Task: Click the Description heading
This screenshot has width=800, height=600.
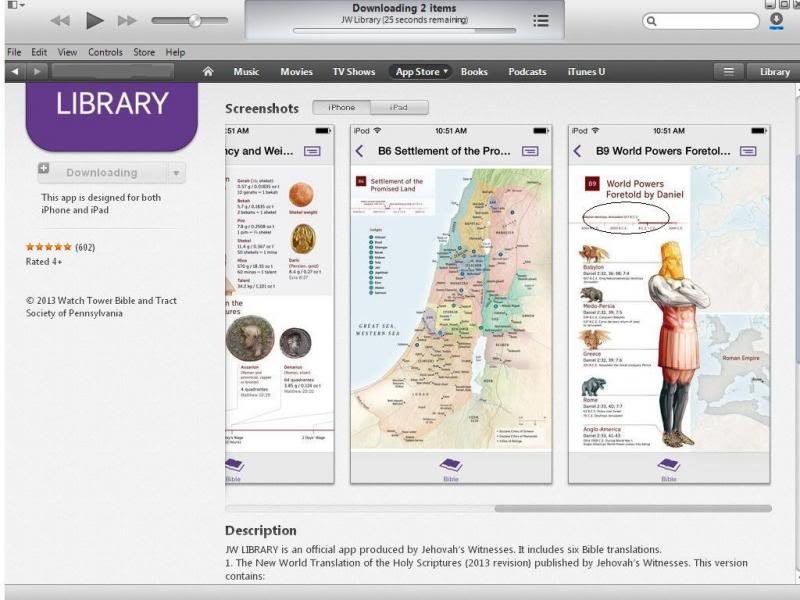Action: (x=261, y=531)
